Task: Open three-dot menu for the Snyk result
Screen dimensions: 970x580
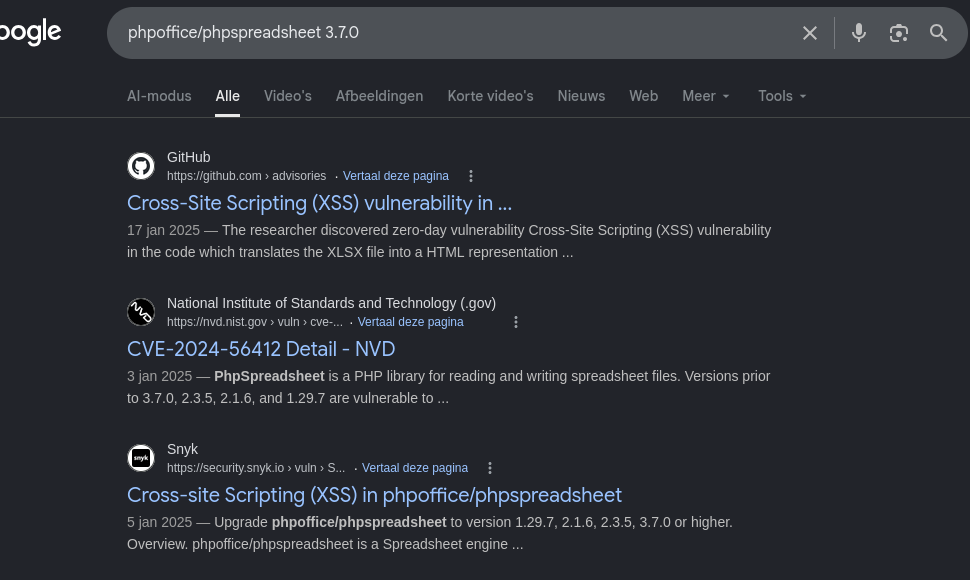Action: coord(490,468)
